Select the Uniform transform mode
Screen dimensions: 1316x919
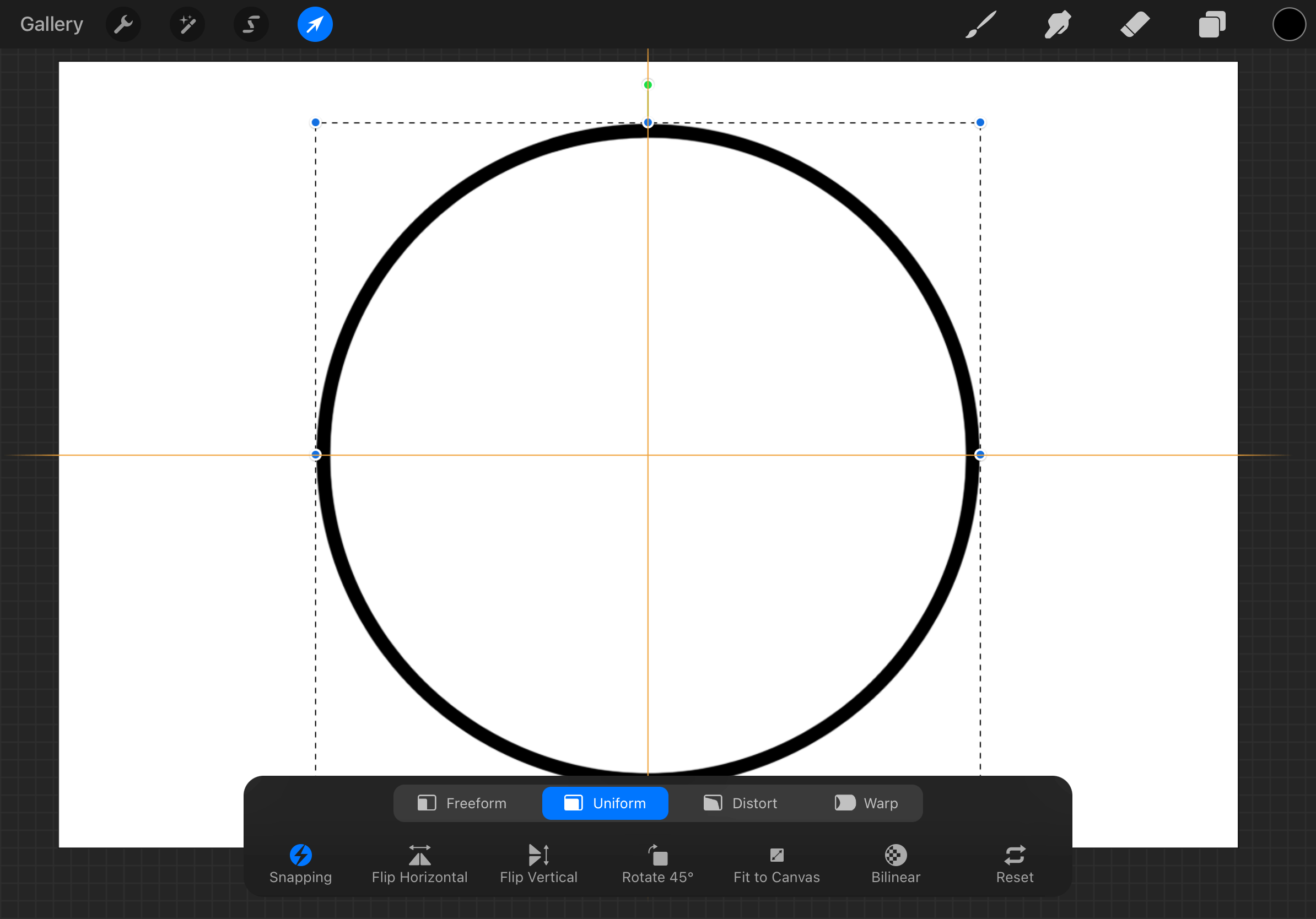click(605, 803)
